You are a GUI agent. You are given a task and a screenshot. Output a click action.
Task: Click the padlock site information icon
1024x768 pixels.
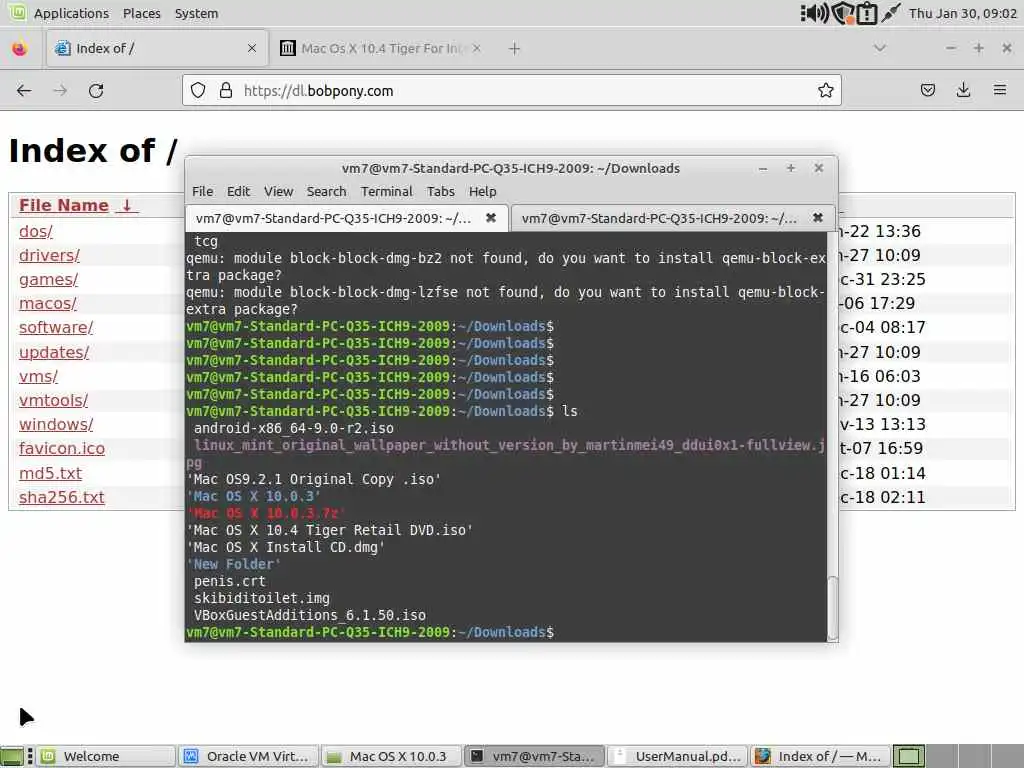(226, 91)
